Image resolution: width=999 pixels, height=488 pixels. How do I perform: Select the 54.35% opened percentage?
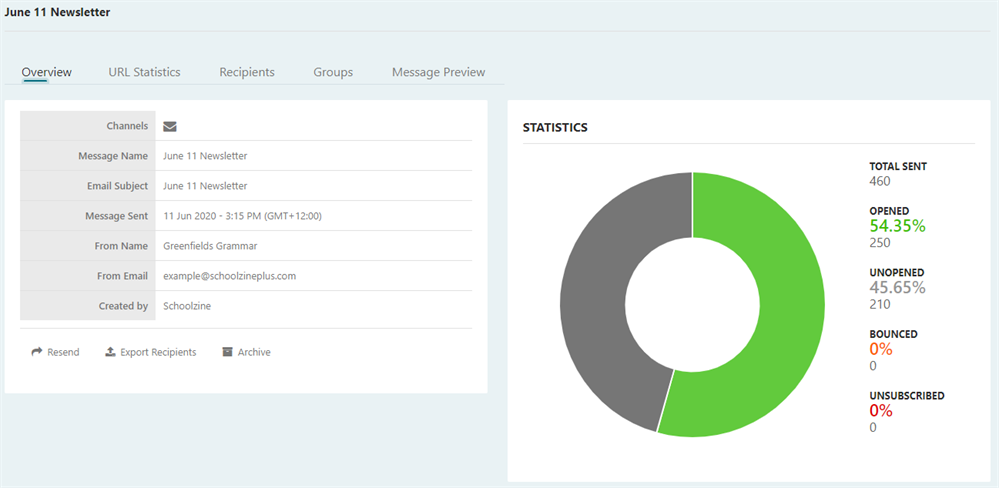coord(897,226)
